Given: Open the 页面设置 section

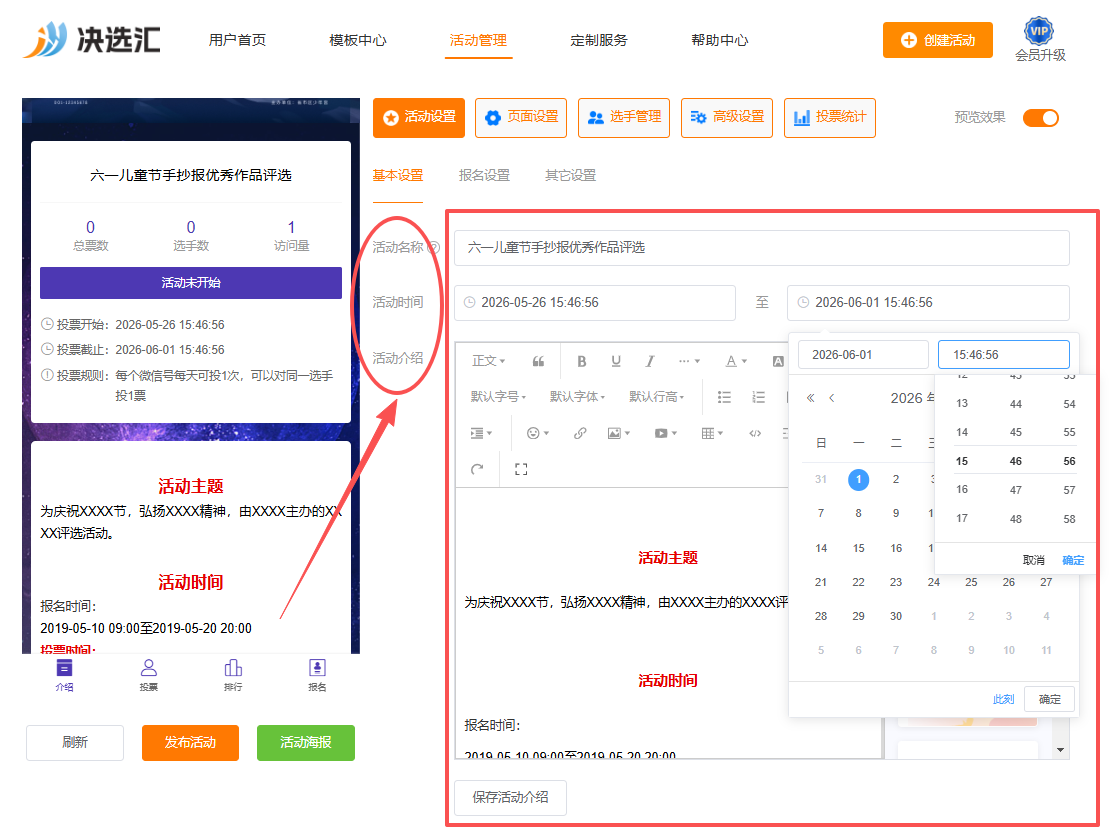Looking at the screenshot, I should point(521,117).
